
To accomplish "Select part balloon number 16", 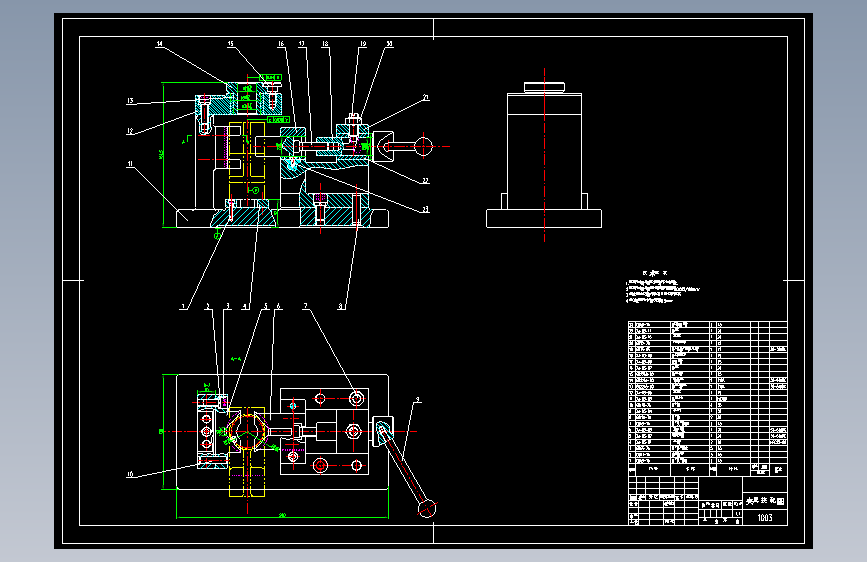I will point(281,44).
